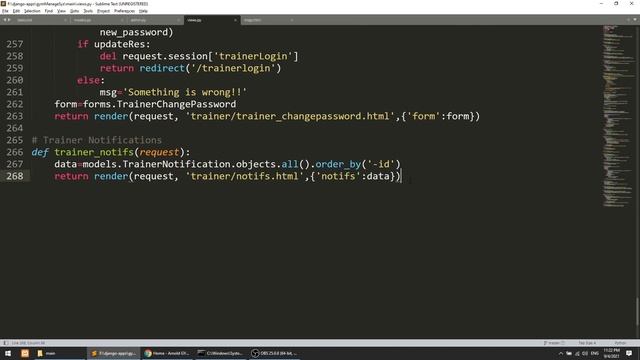Open the Find menu
This screenshot has width=640, height=360.
pos(49,11)
